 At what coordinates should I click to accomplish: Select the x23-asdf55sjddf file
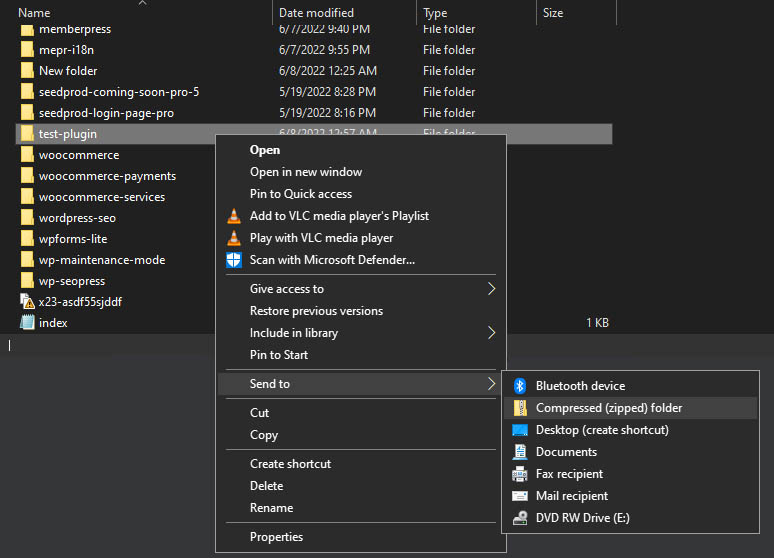pos(80,302)
